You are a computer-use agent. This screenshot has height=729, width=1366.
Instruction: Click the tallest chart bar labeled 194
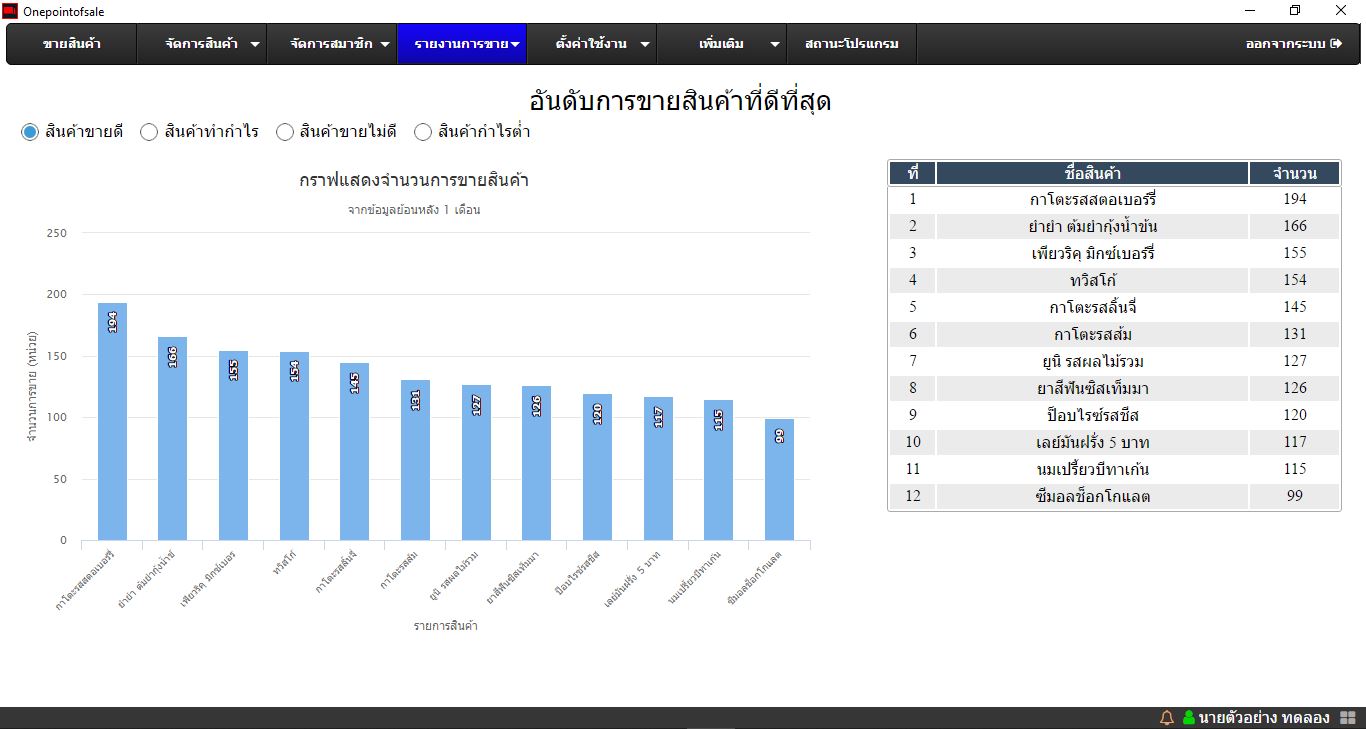[112, 420]
